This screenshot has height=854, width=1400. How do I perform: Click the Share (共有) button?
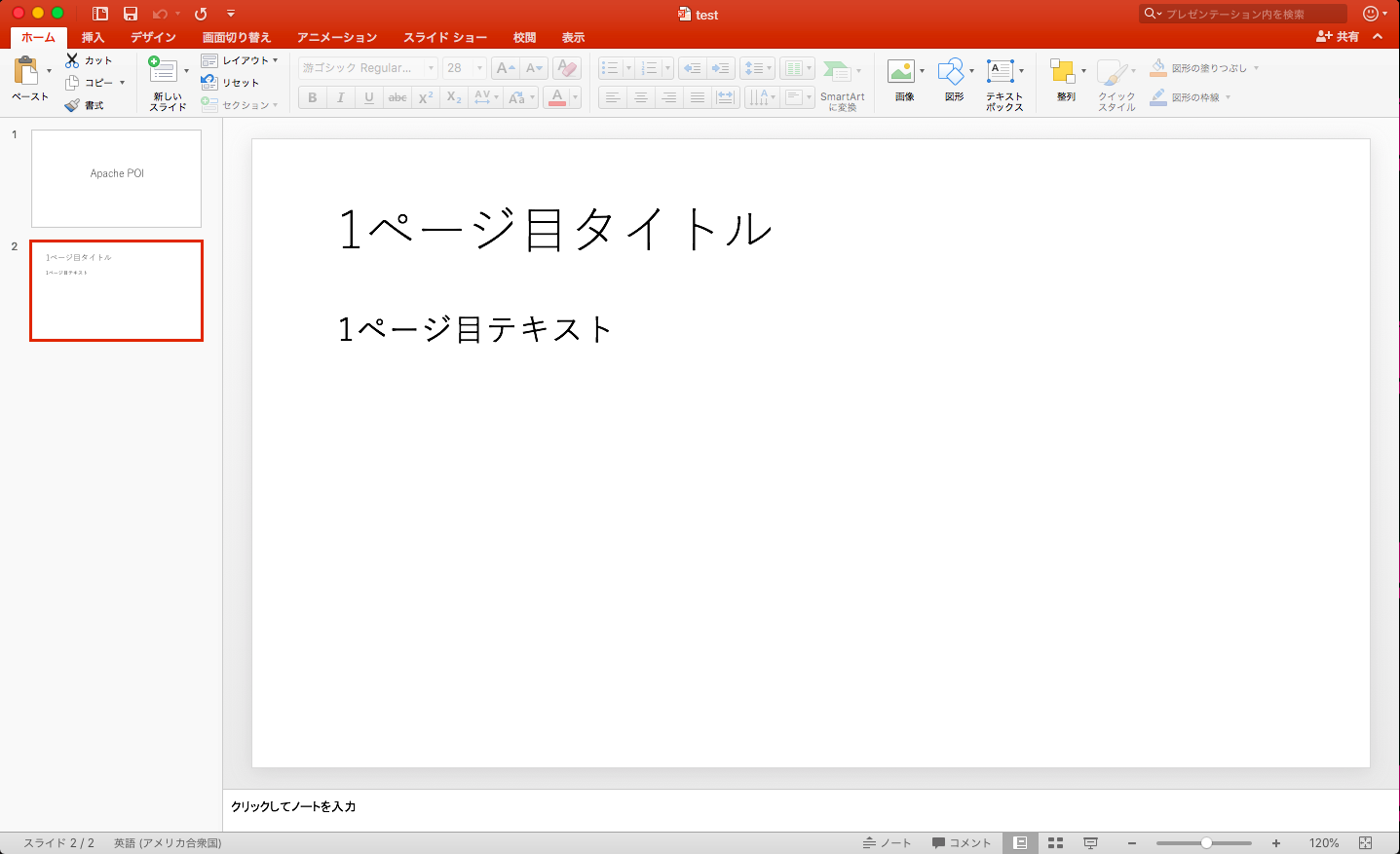pyautogui.click(x=1338, y=36)
